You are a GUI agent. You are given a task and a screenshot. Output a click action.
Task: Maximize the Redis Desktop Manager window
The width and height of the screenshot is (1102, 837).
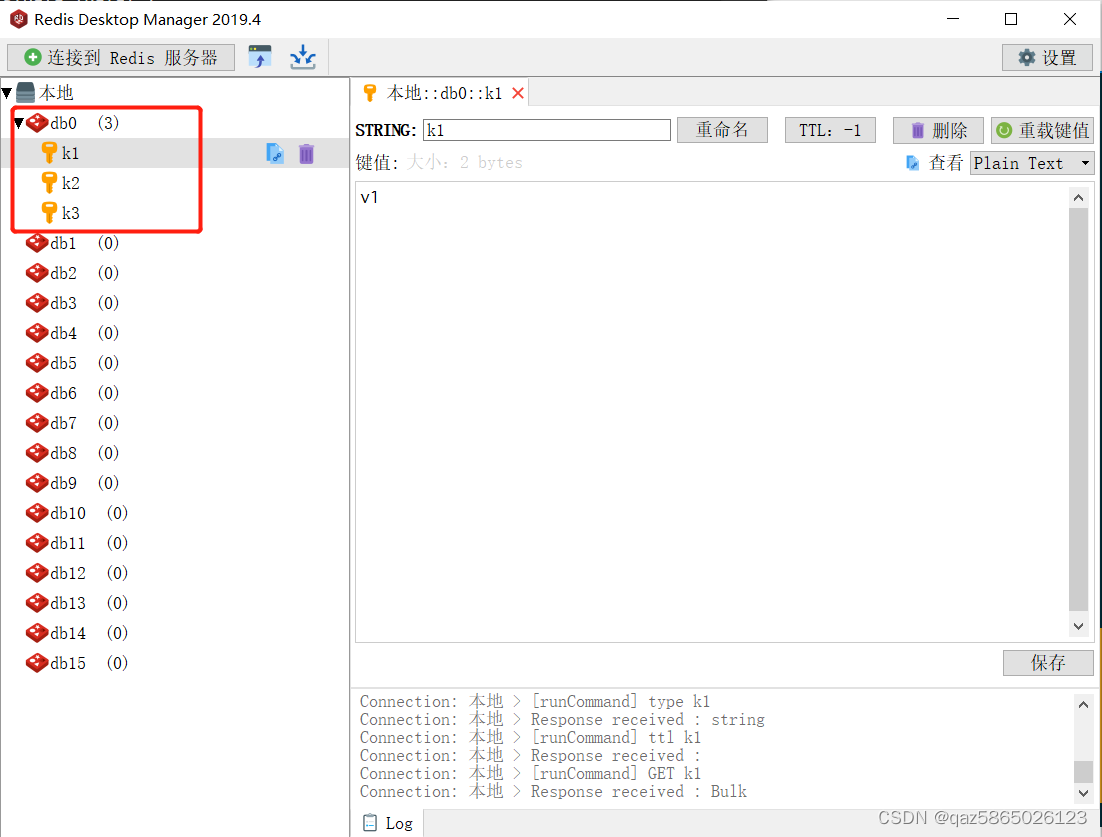[x=1011, y=19]
